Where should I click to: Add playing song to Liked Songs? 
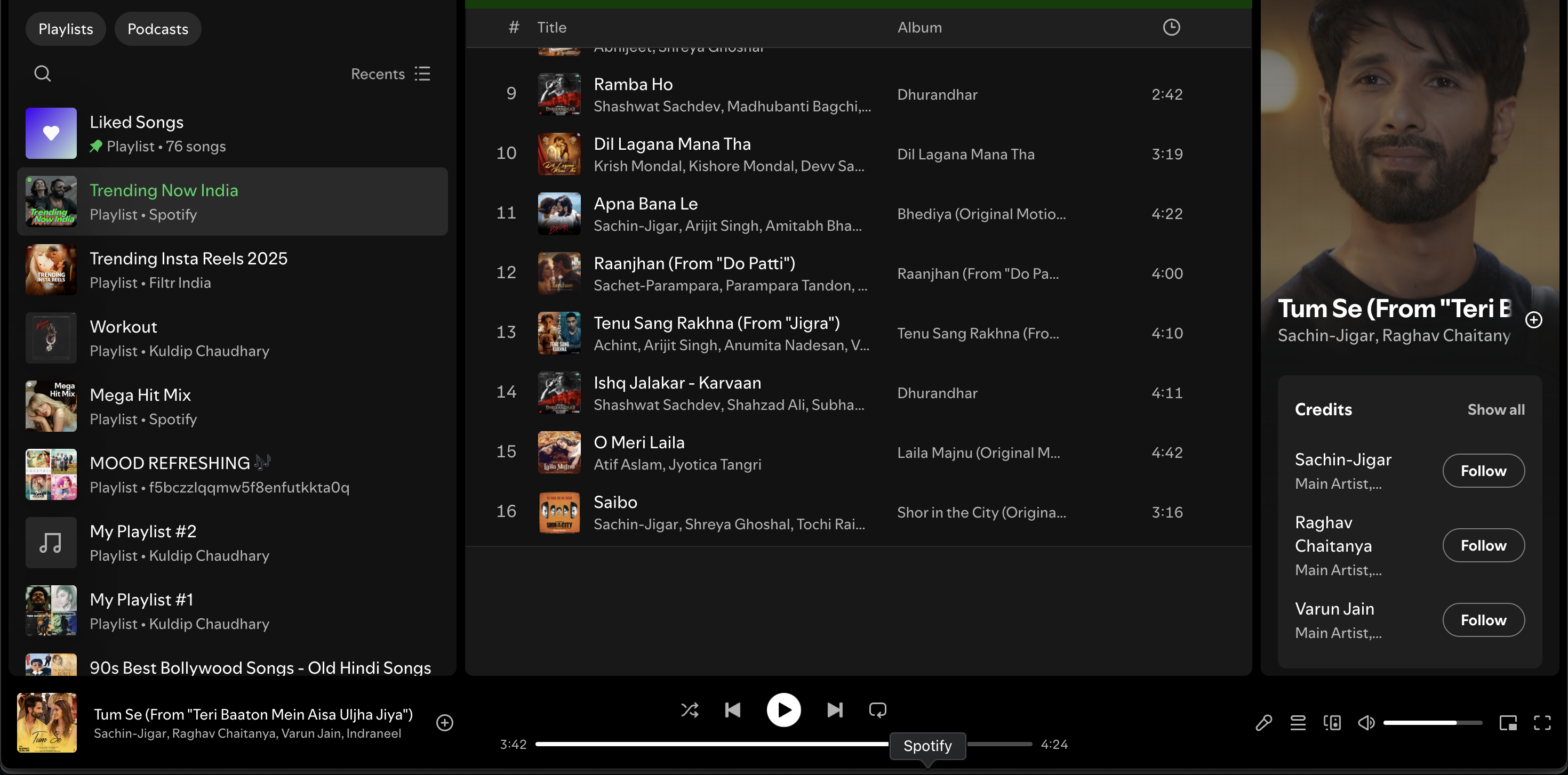pos(445,723)
